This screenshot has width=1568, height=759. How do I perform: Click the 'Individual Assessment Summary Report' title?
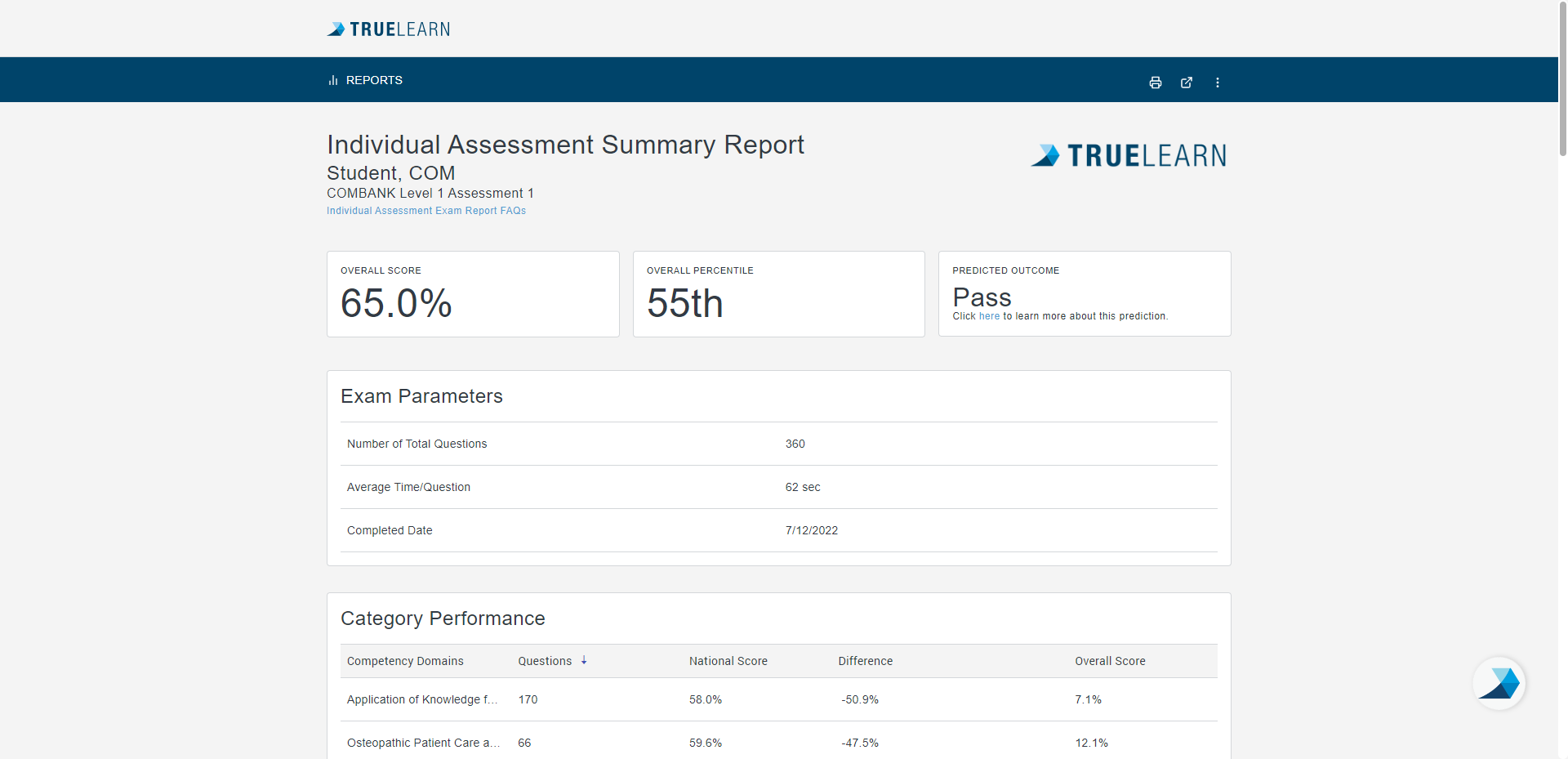click(565, 145)
